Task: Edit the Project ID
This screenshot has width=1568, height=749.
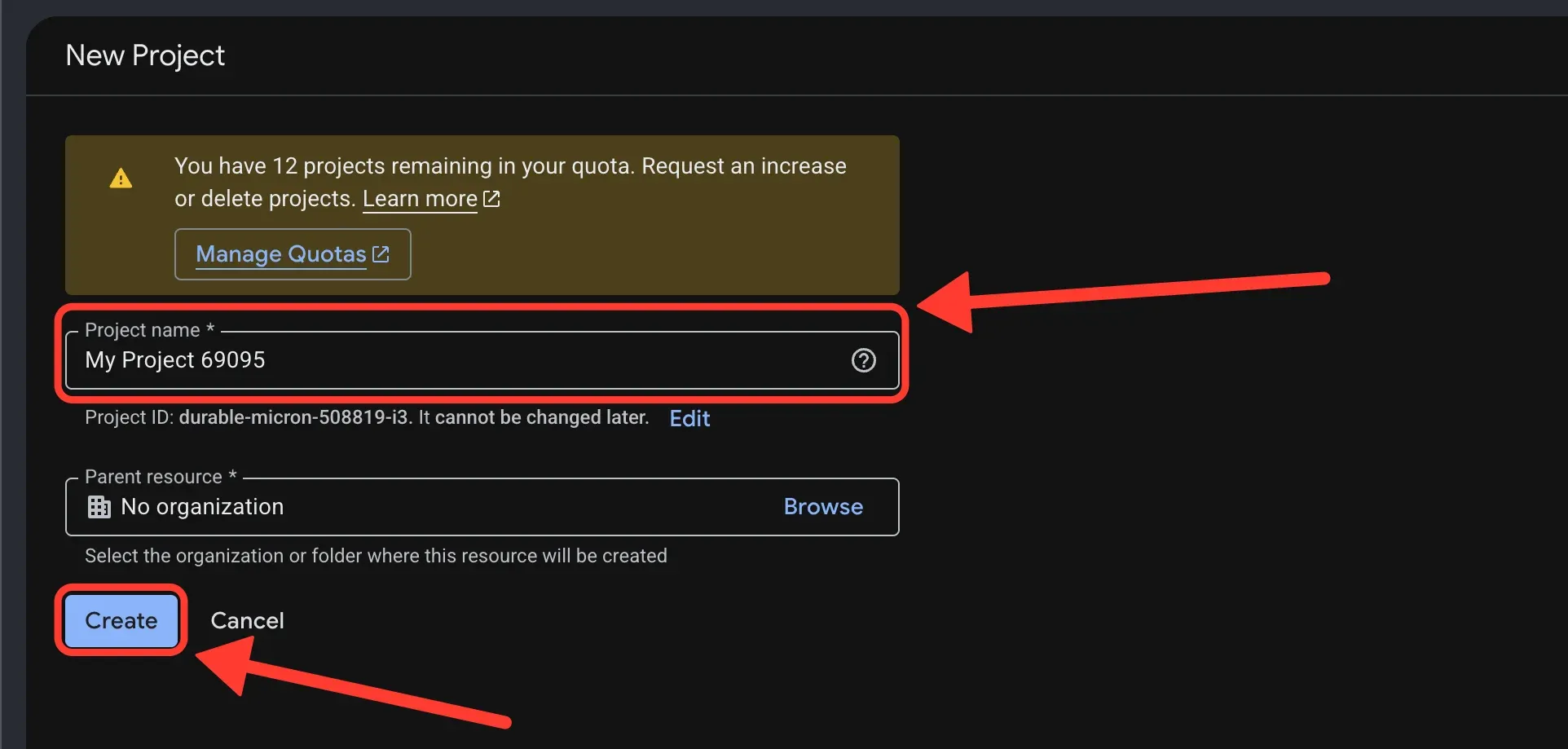Action: click(x=689, y=418)
